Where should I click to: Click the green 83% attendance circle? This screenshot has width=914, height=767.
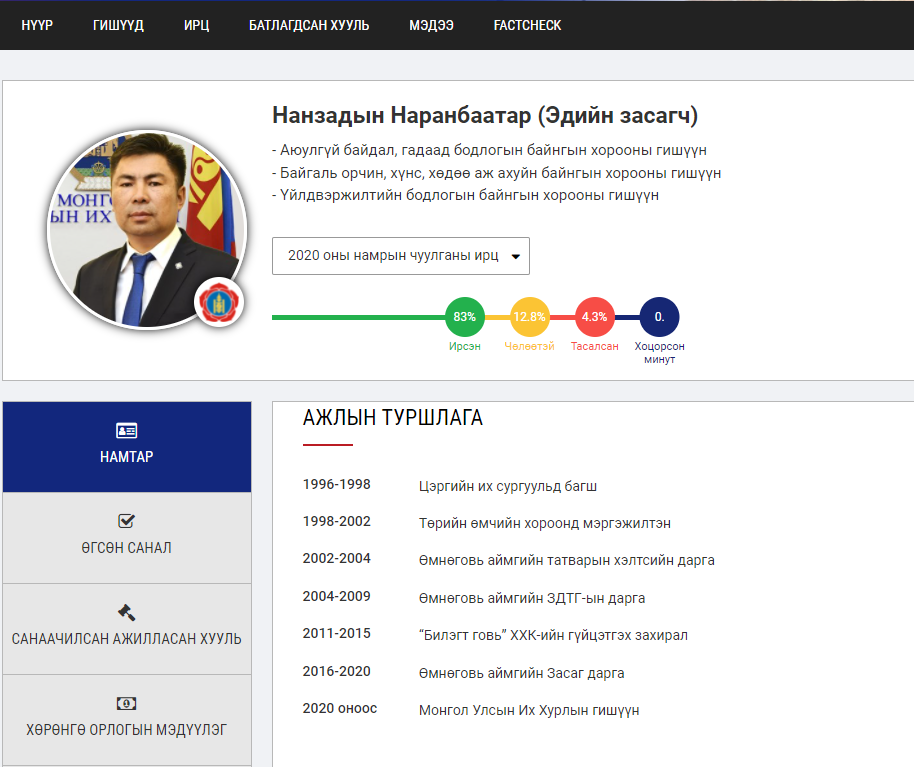tap(465, 317)
